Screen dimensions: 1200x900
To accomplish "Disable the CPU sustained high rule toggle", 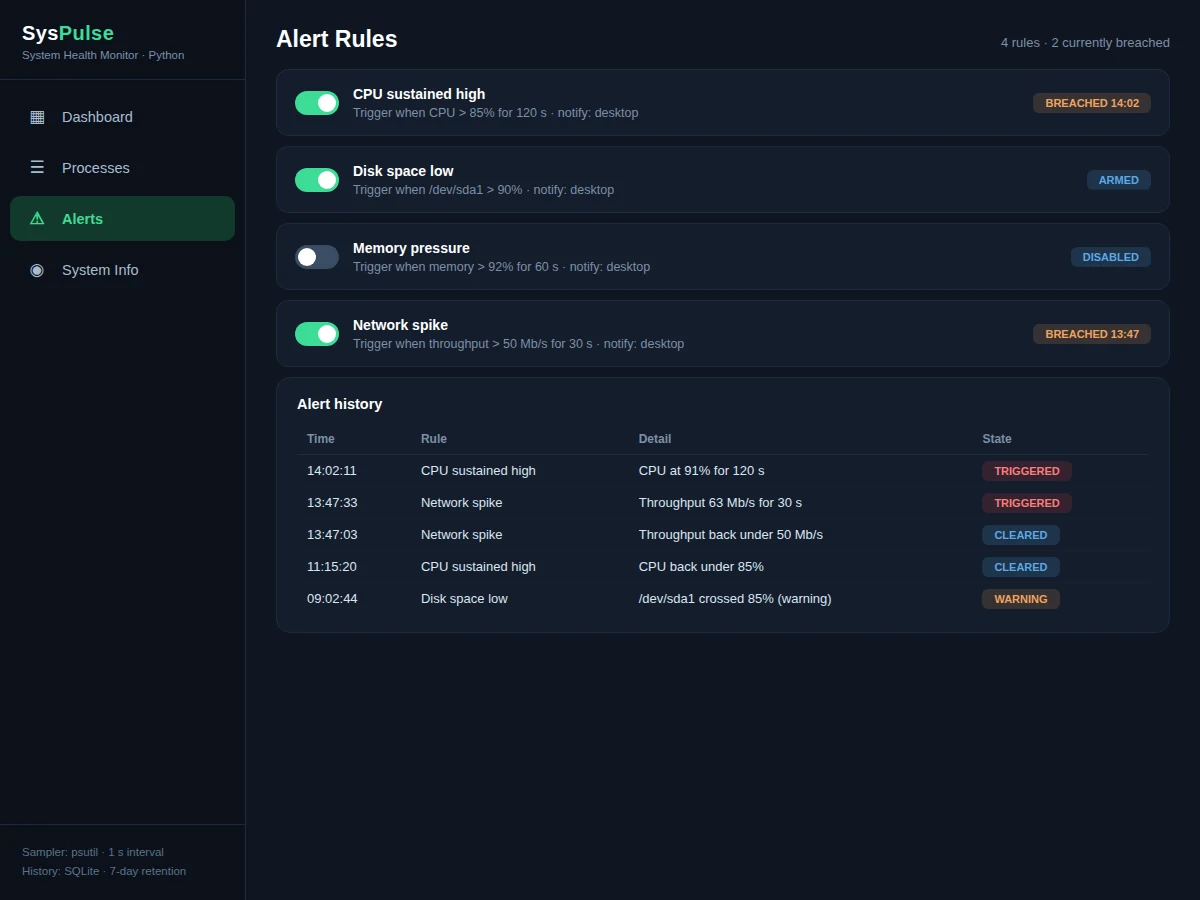I will coord(317,103).
